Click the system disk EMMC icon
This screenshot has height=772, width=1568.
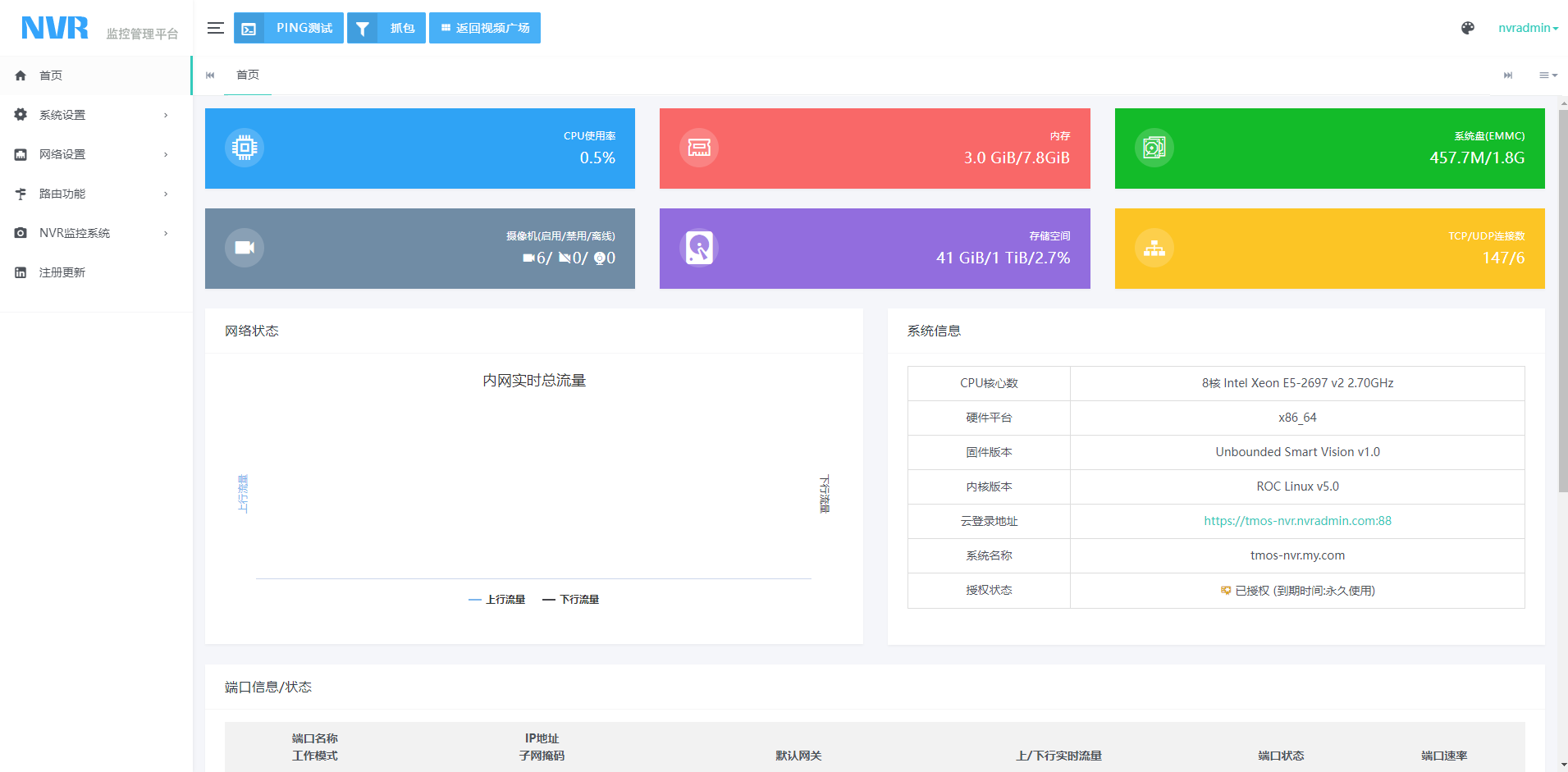(1154, 148)
